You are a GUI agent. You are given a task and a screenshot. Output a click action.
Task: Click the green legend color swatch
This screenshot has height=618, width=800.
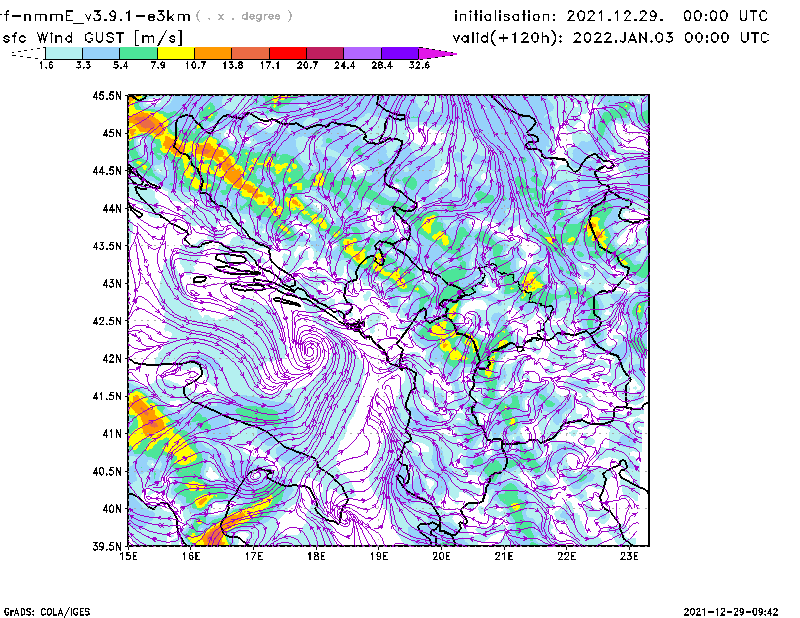pos(138,53)
